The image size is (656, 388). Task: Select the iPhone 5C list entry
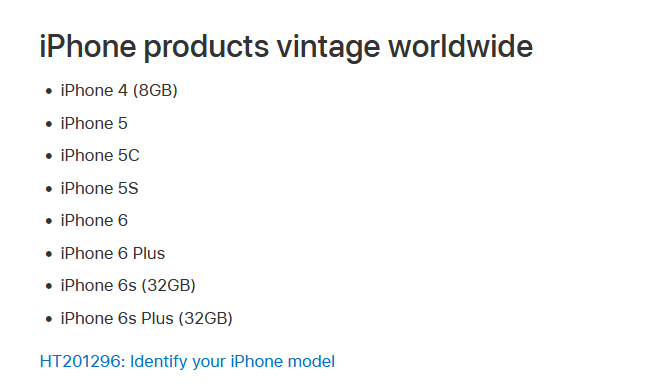[100, 156]
